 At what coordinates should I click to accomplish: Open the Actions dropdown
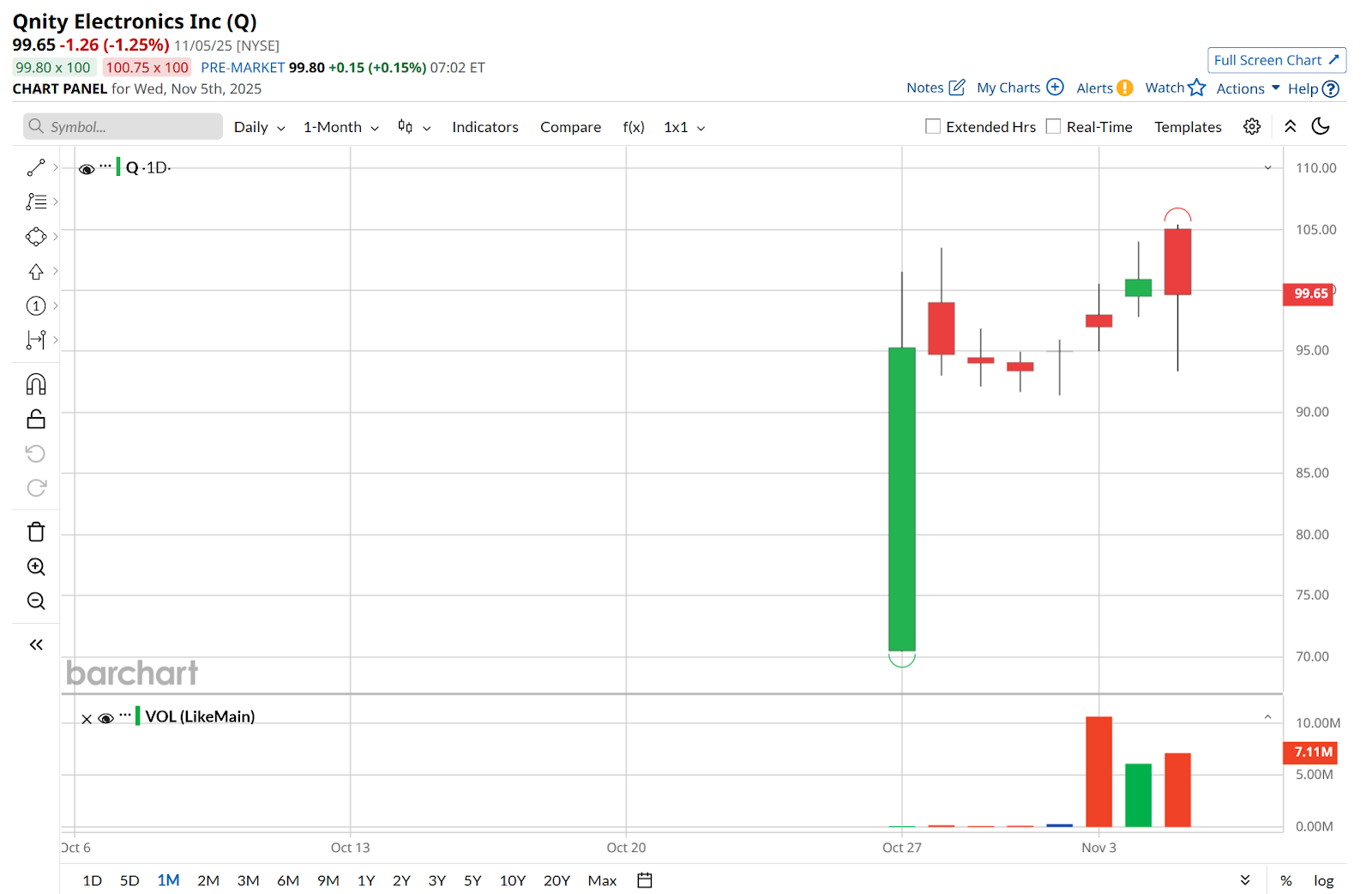pyautogui.click(x=1248, y=88)
